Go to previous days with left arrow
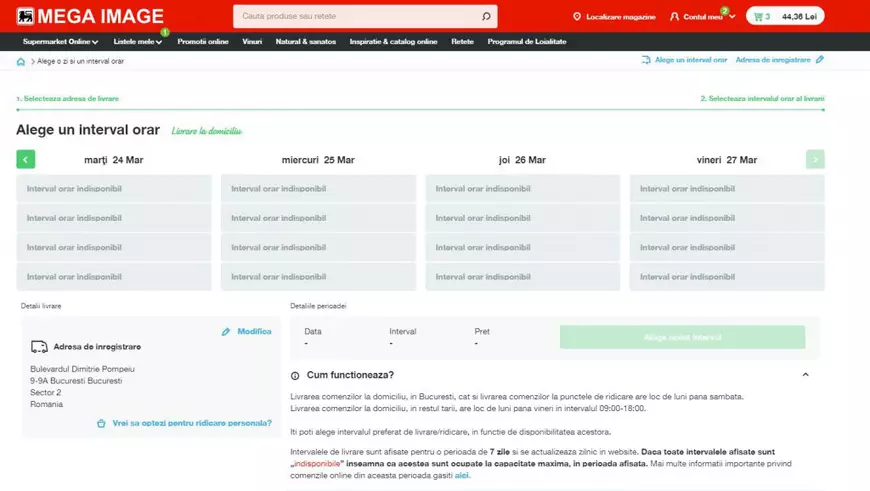Viewport: 870px width, 491px height. (x=26, y=159)
